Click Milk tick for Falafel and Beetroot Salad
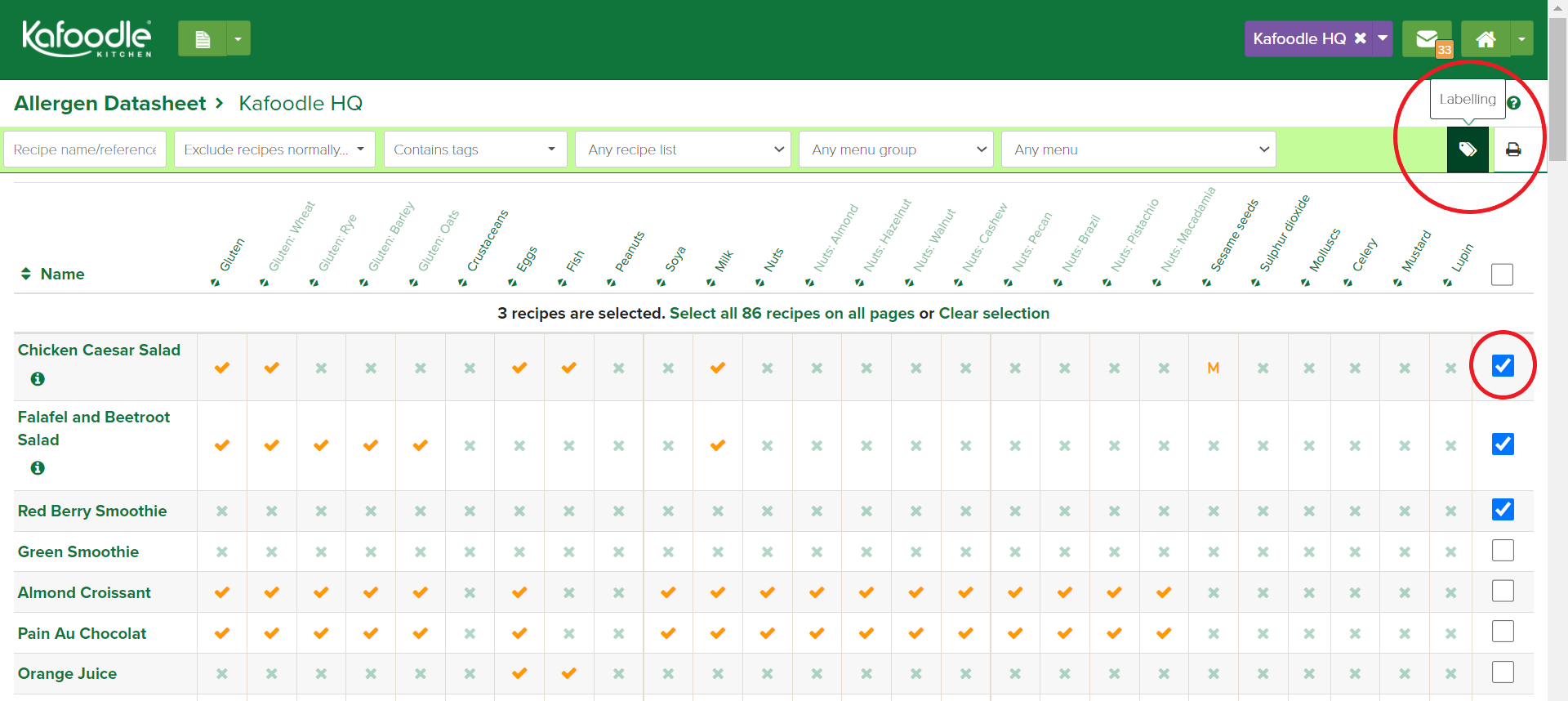This screenshot has width=1568, height=701. coord(718,445)
